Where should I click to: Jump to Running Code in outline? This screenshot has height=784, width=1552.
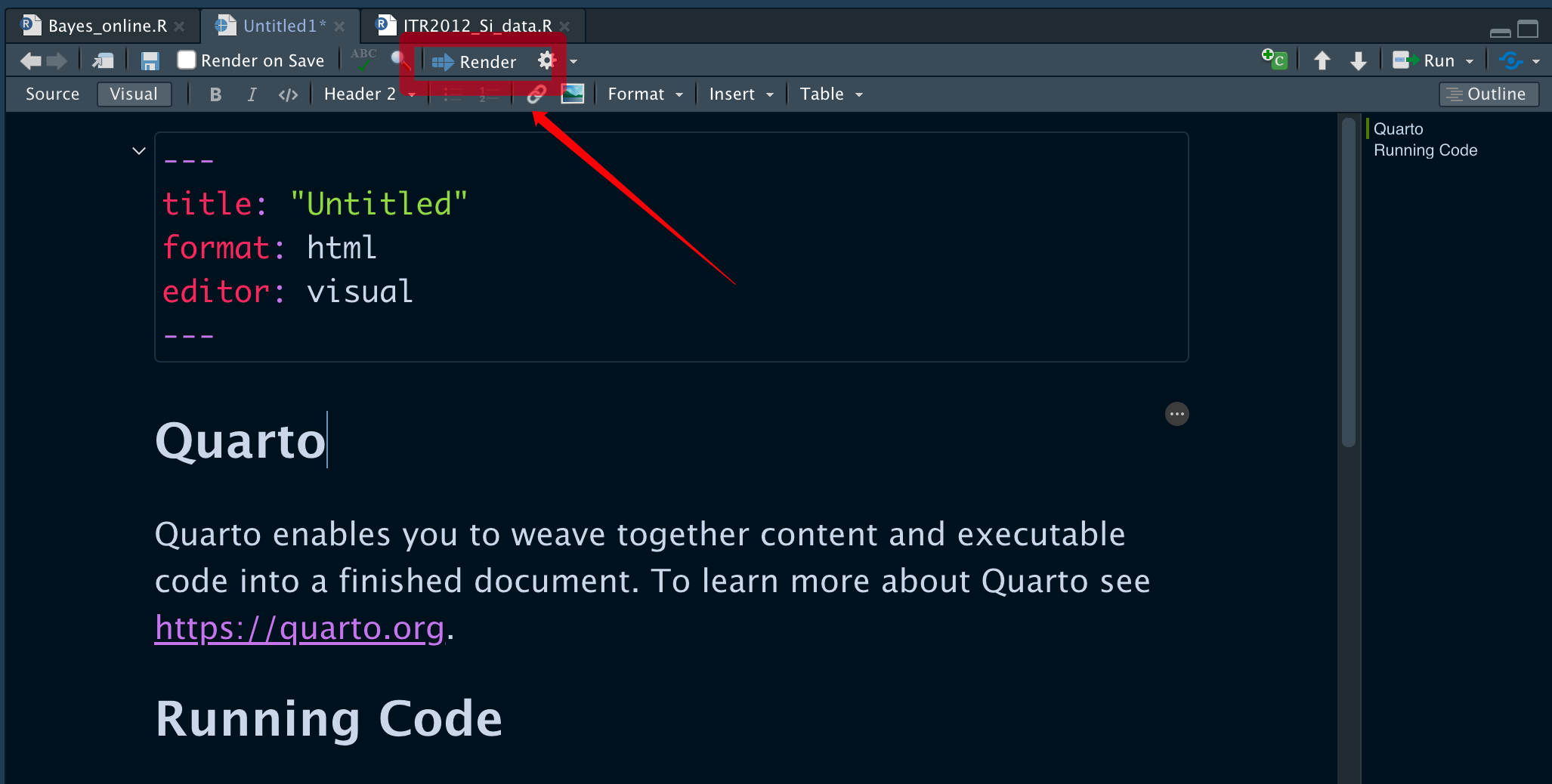1425,150
